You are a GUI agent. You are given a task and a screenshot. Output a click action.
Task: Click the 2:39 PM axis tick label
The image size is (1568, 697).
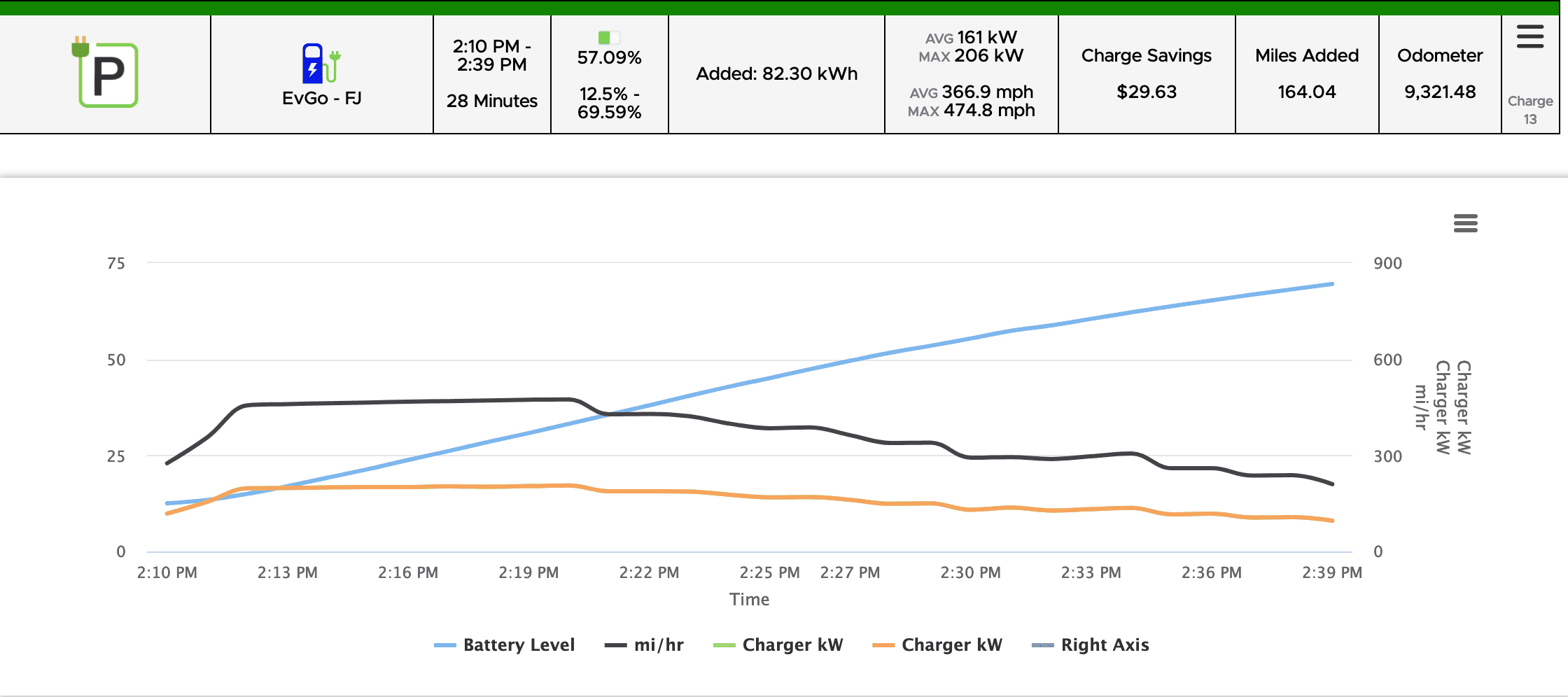(x=1331, y=572)
